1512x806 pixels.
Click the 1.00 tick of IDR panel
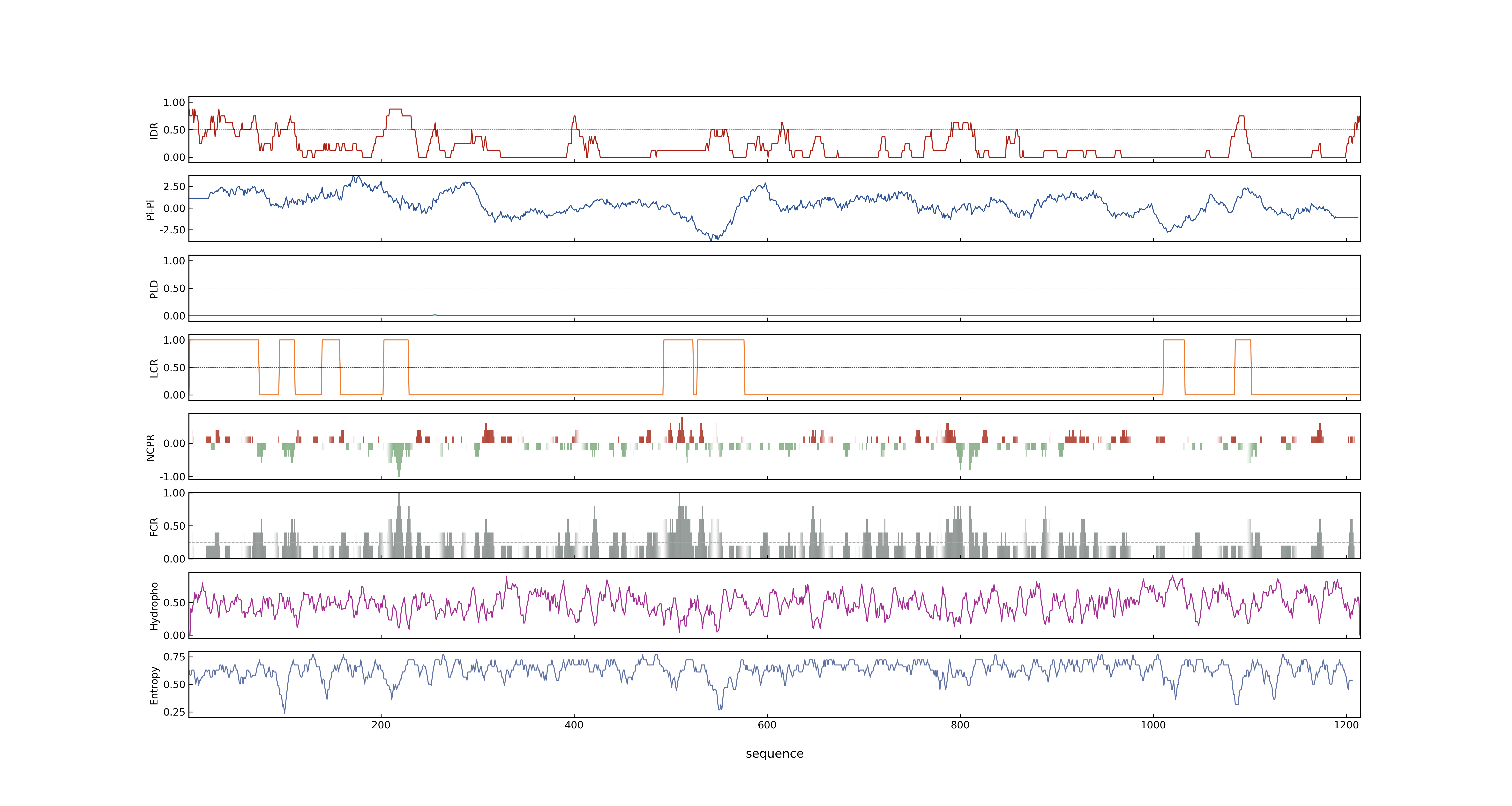click(174, 103)
